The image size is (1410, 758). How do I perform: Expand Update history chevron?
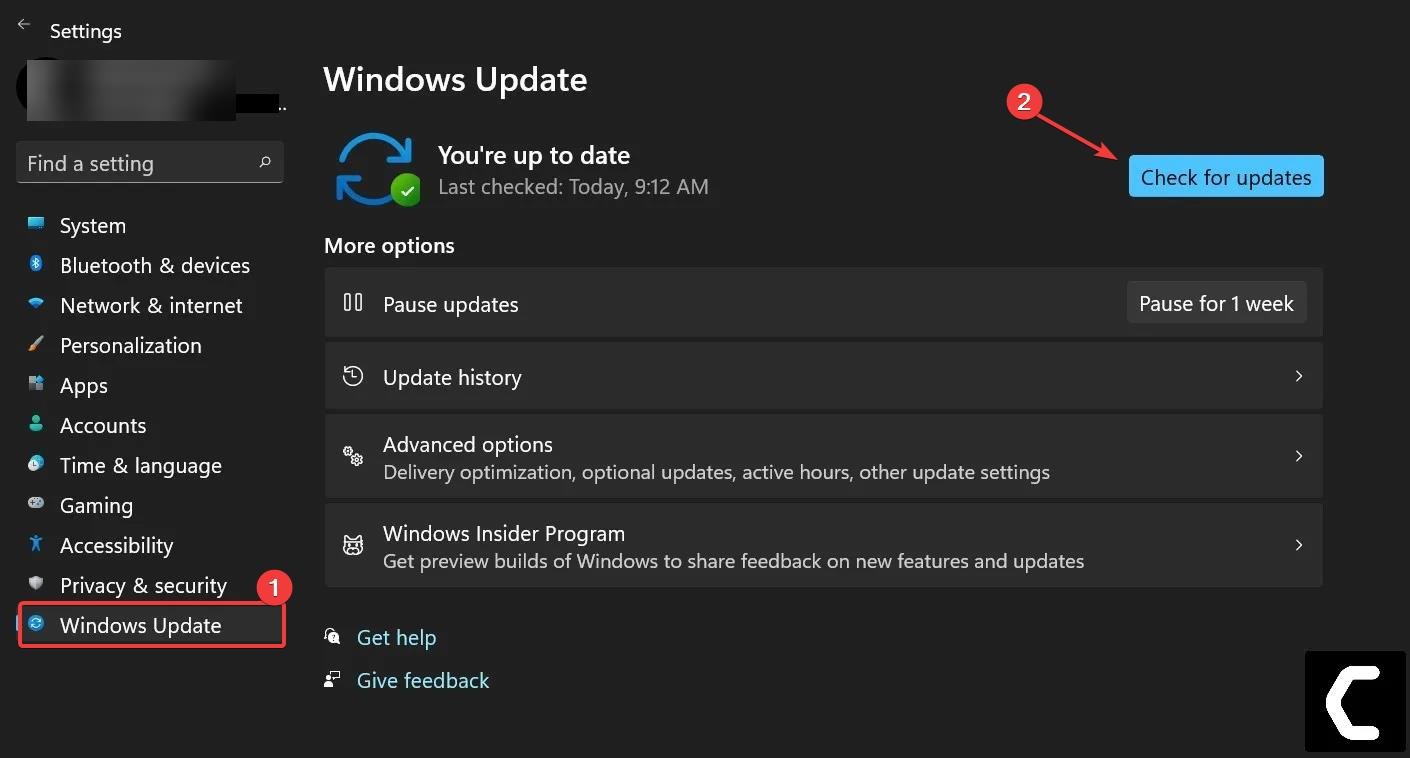click(x=1299, y=376)
